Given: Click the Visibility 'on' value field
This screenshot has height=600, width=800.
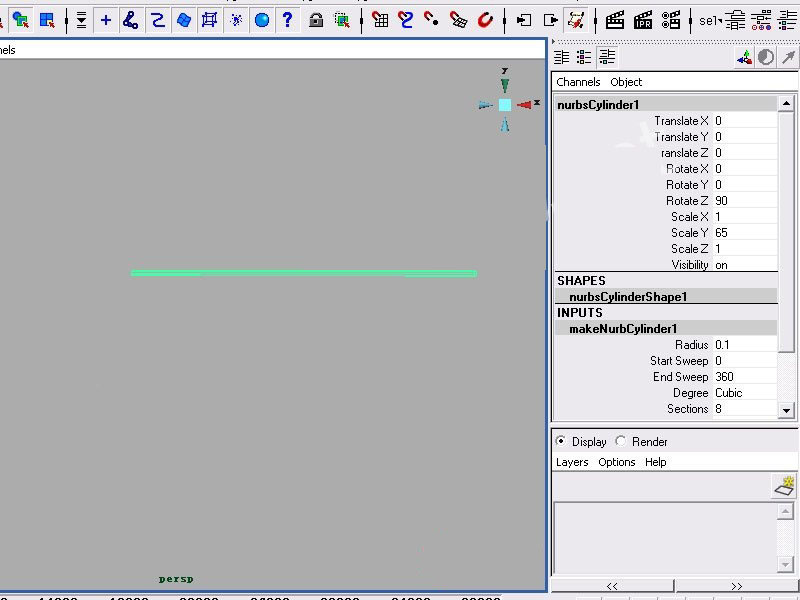Looking at the screenshot, I should pyautogui.click(x=745, y=265).
